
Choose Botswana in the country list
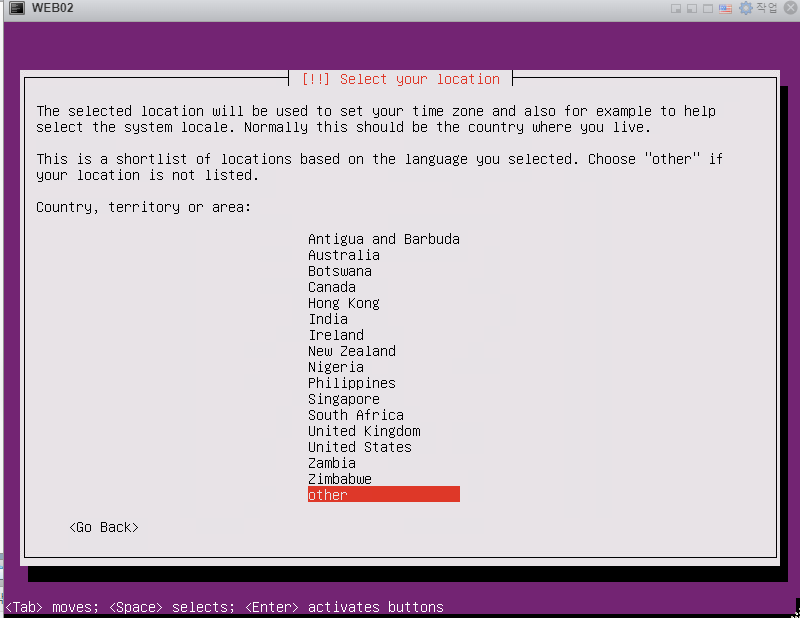click(384, 271)
